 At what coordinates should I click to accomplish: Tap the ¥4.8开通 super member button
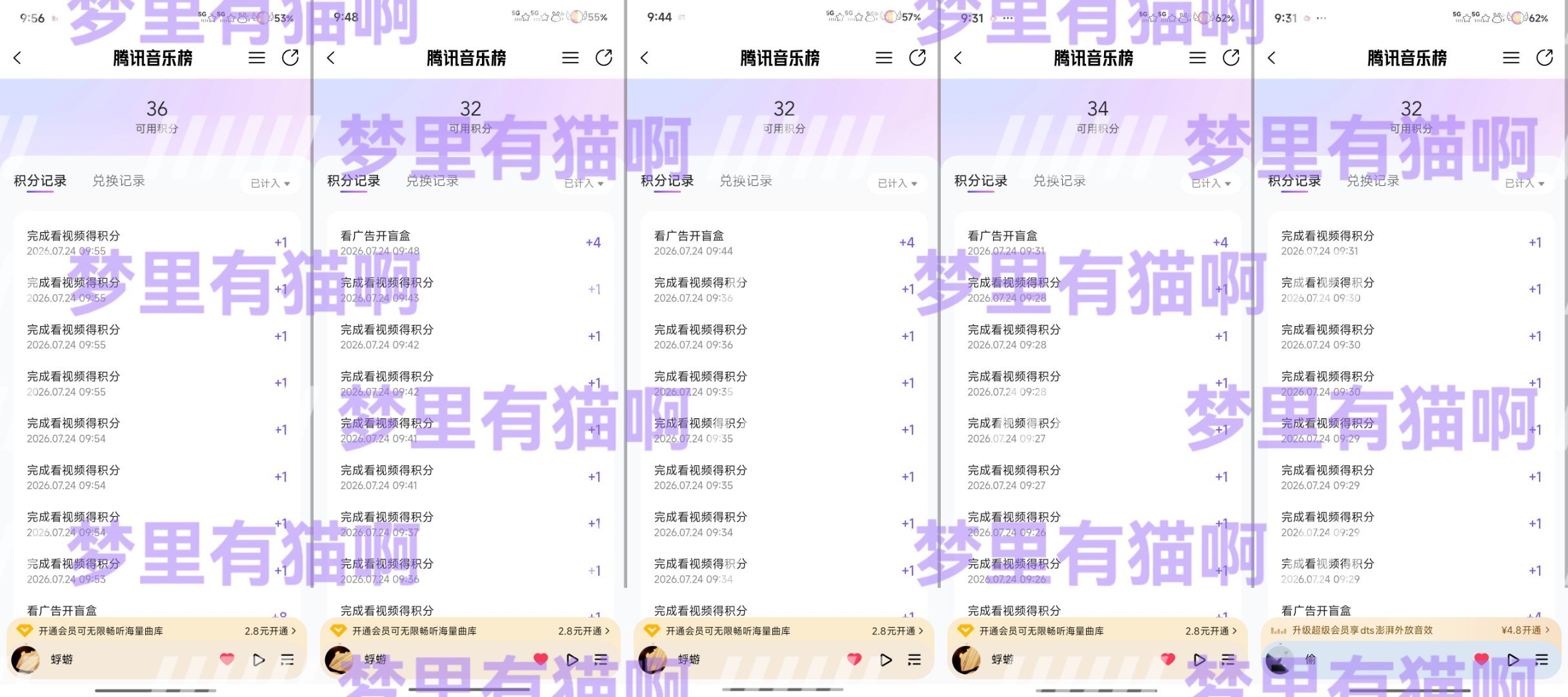[1525, 631]
